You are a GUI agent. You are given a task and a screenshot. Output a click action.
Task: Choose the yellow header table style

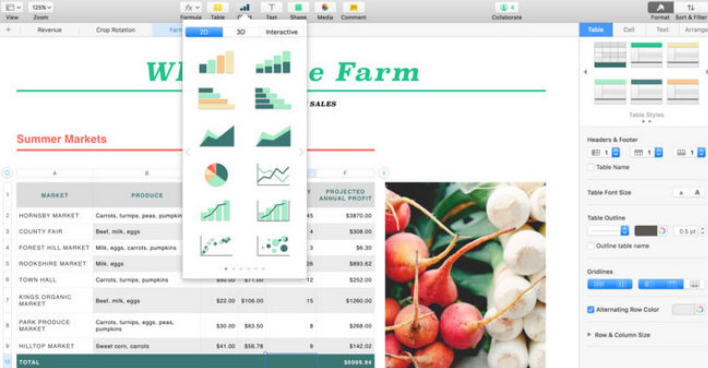[x=683, y=55]
